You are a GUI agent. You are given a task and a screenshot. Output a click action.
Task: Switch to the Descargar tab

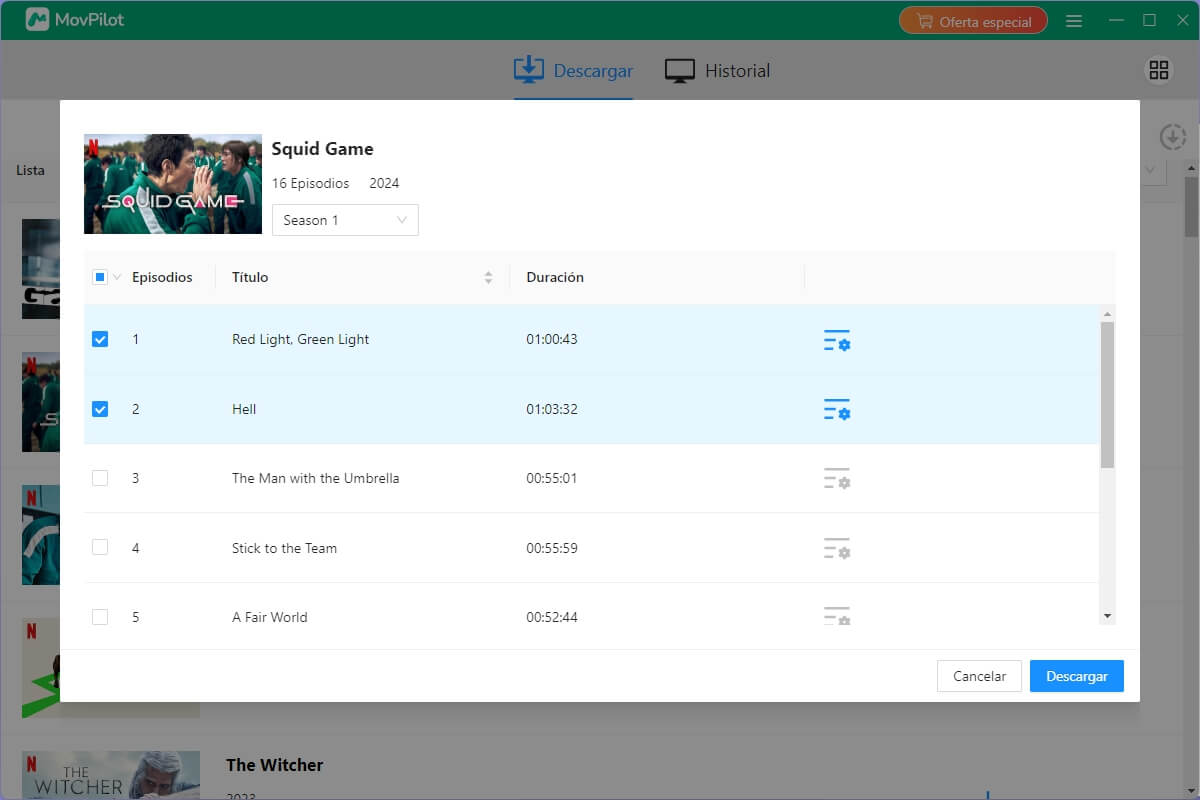pyautogui.click(x=573, y=71)
